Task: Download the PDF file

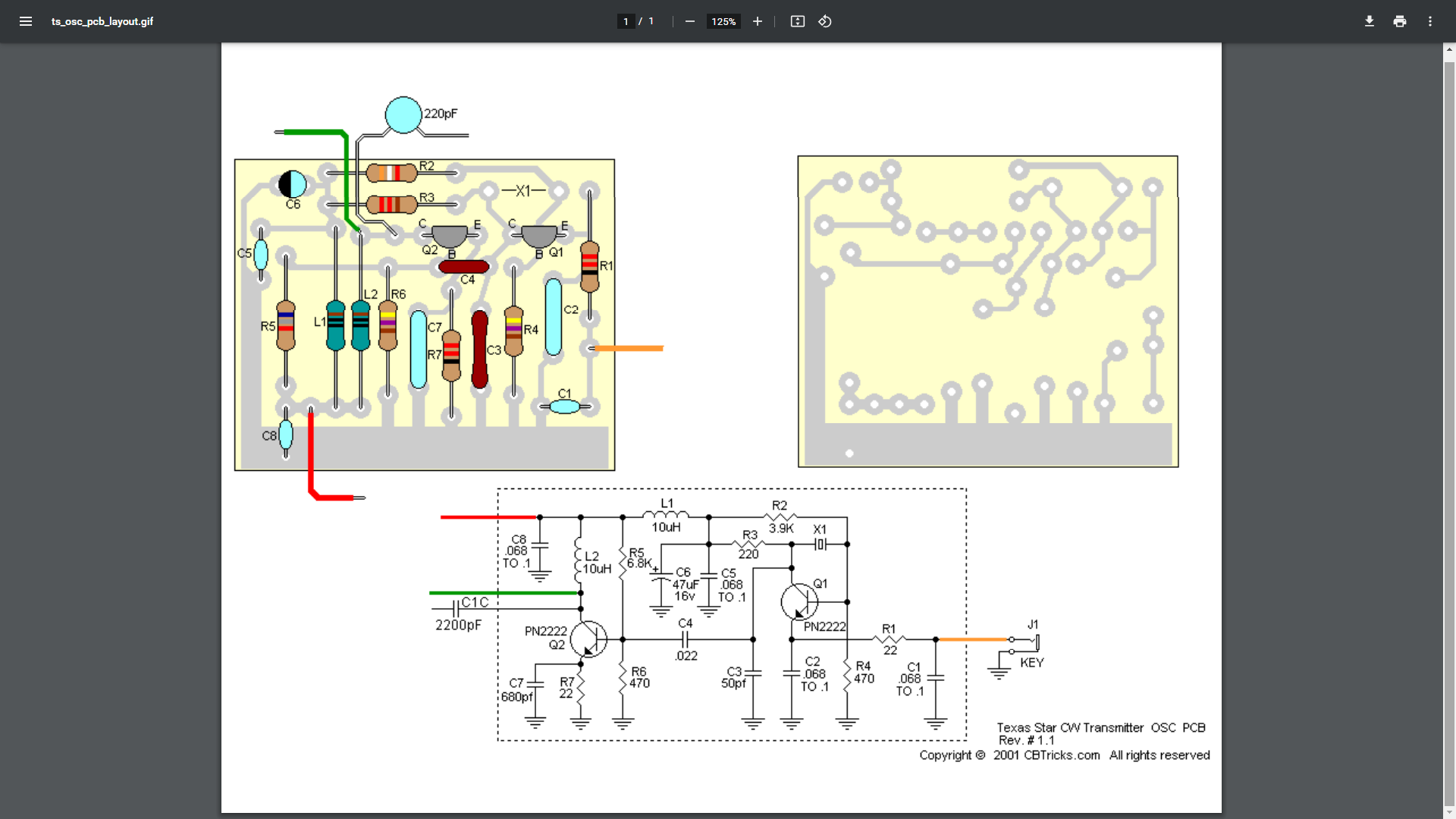Action: click(1369, 21)
